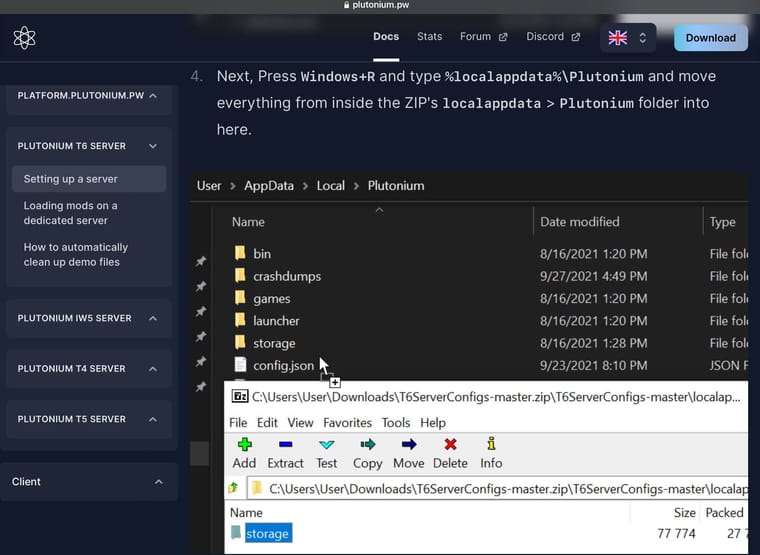Click the external link icon beside Discord

click(x=575, y=37)
